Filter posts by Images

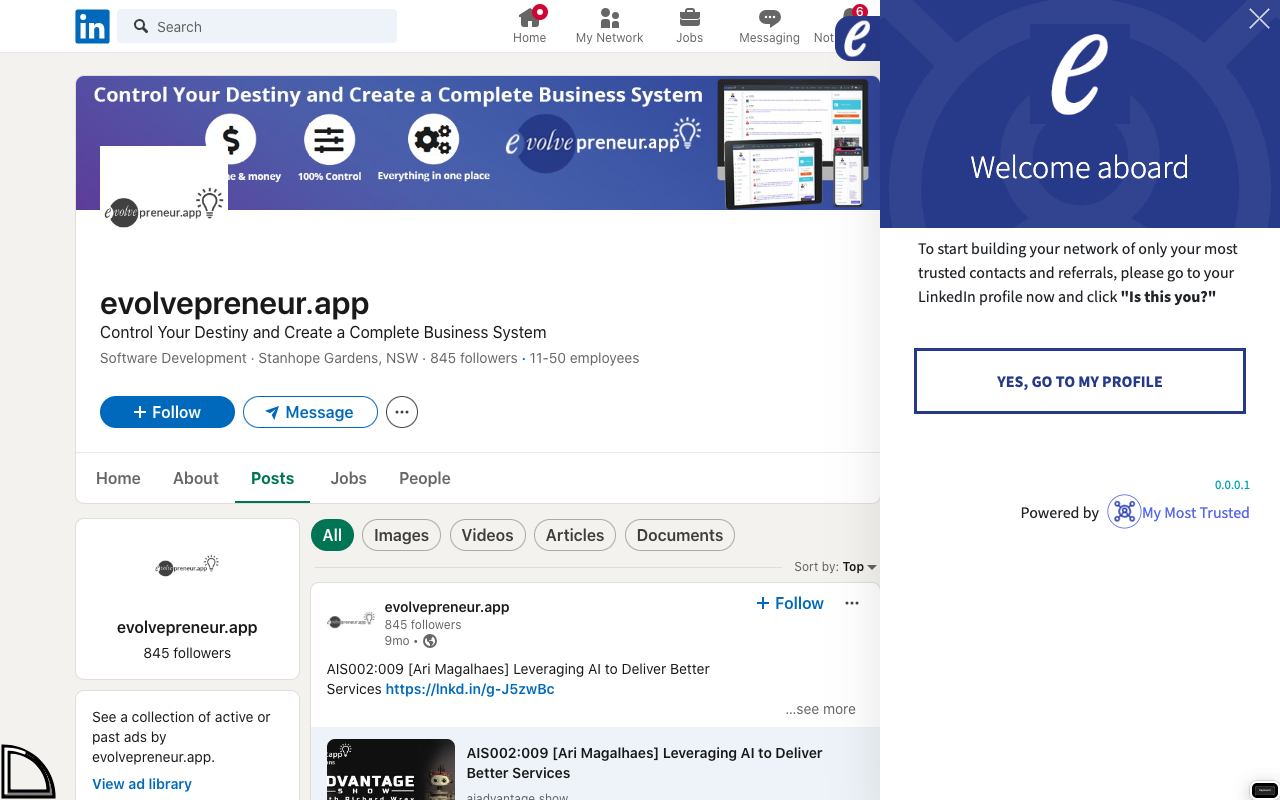coord(401,535)
